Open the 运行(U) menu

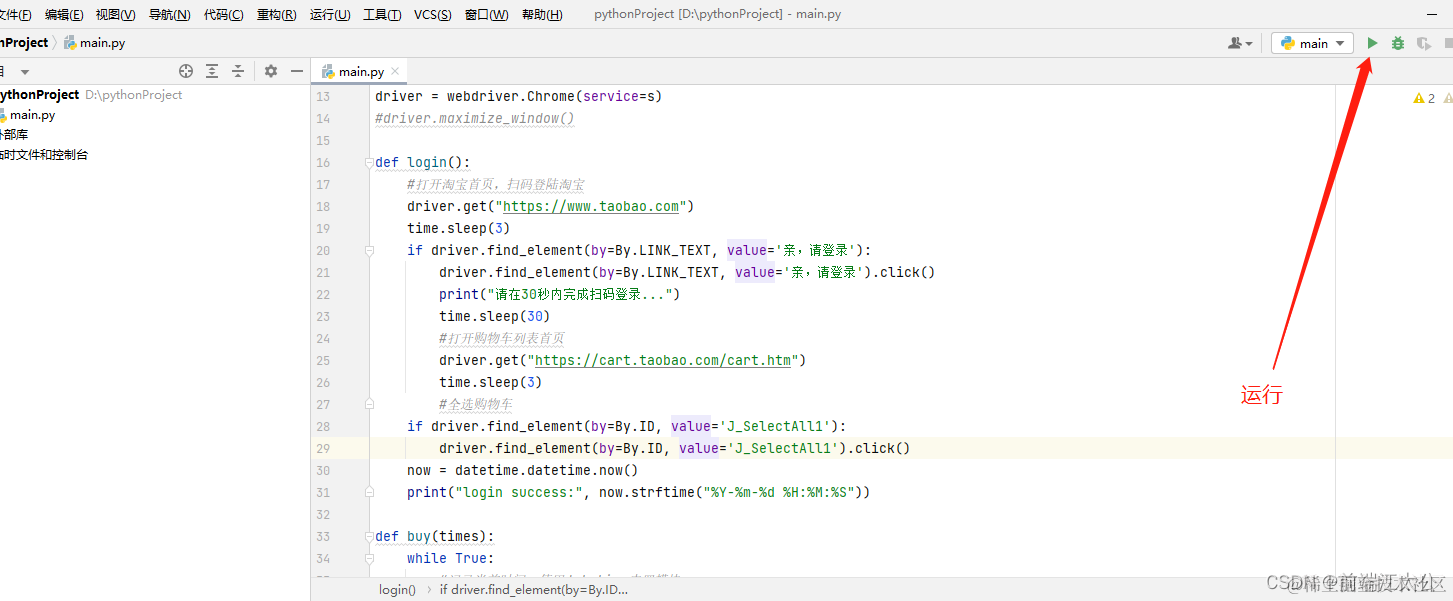pyautogui.click(x=330, y=15)
